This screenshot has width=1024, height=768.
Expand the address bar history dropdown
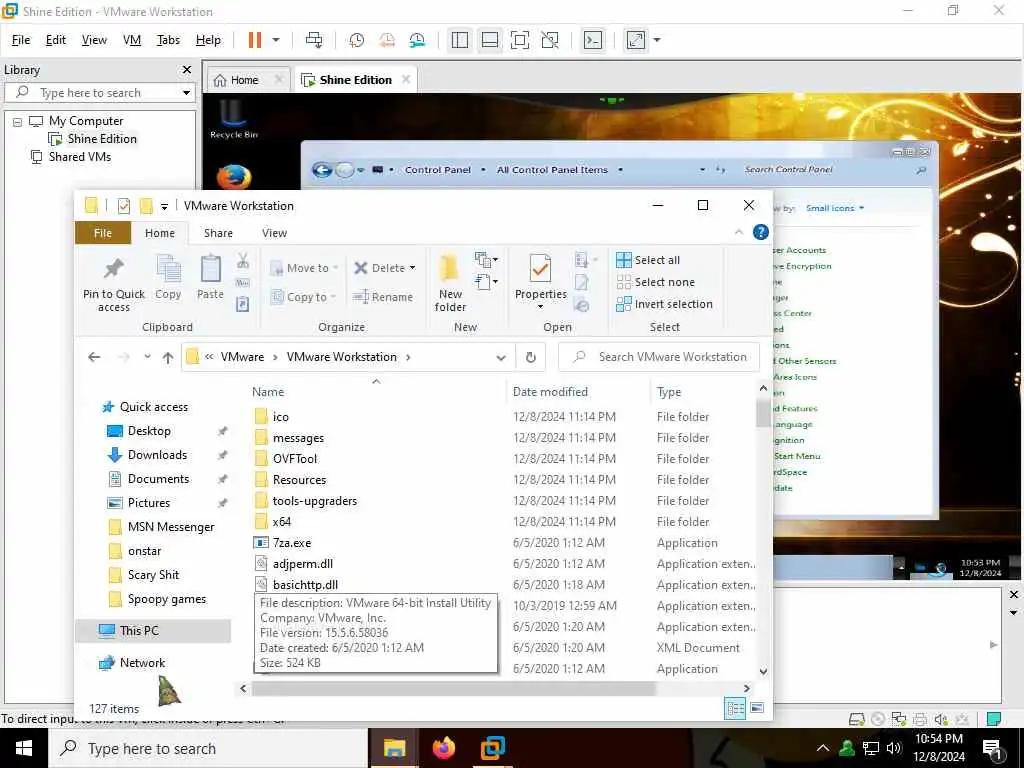501,357
